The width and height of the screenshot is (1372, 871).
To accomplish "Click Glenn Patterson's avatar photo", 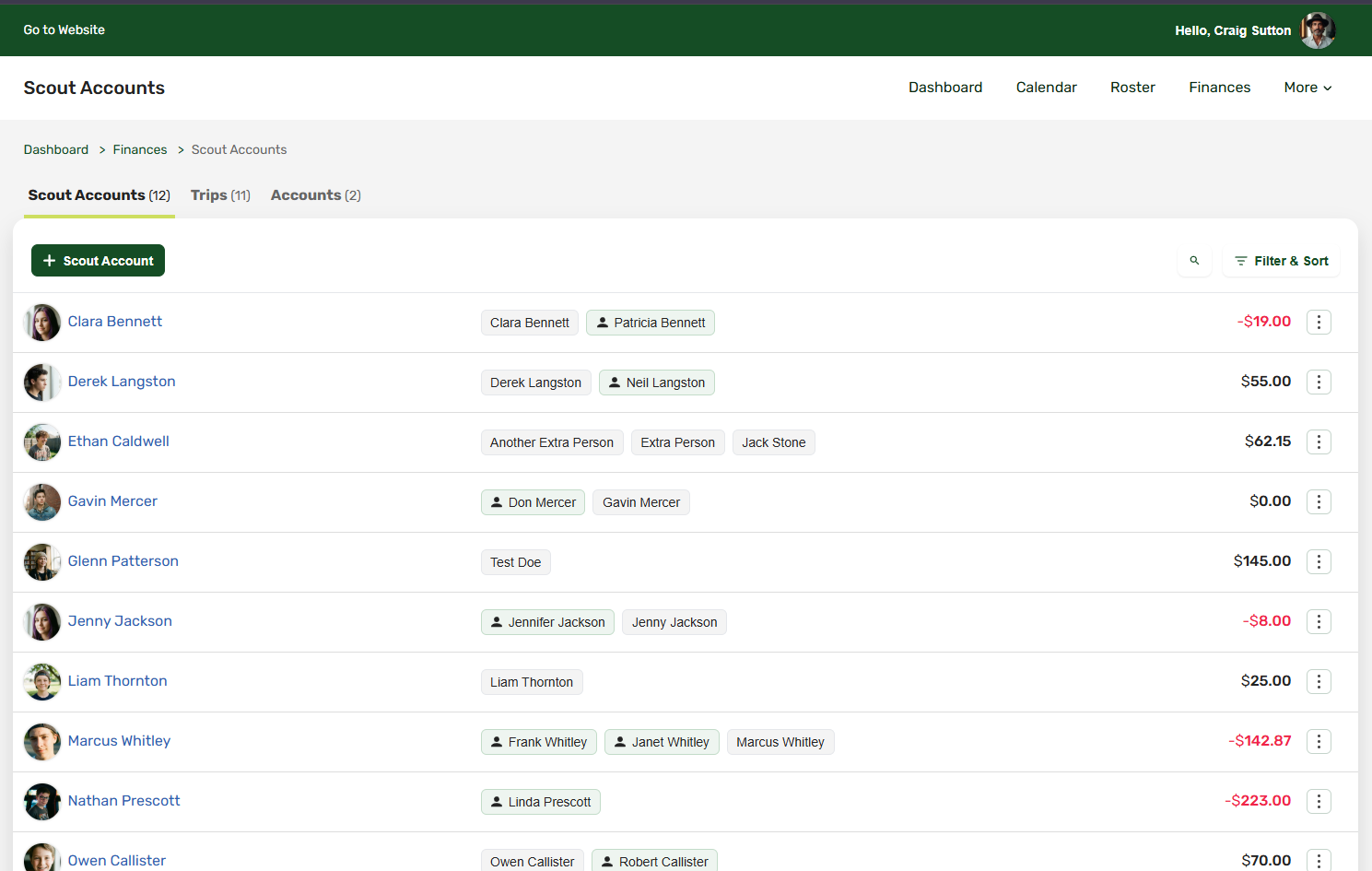I will tap(42, 562).
